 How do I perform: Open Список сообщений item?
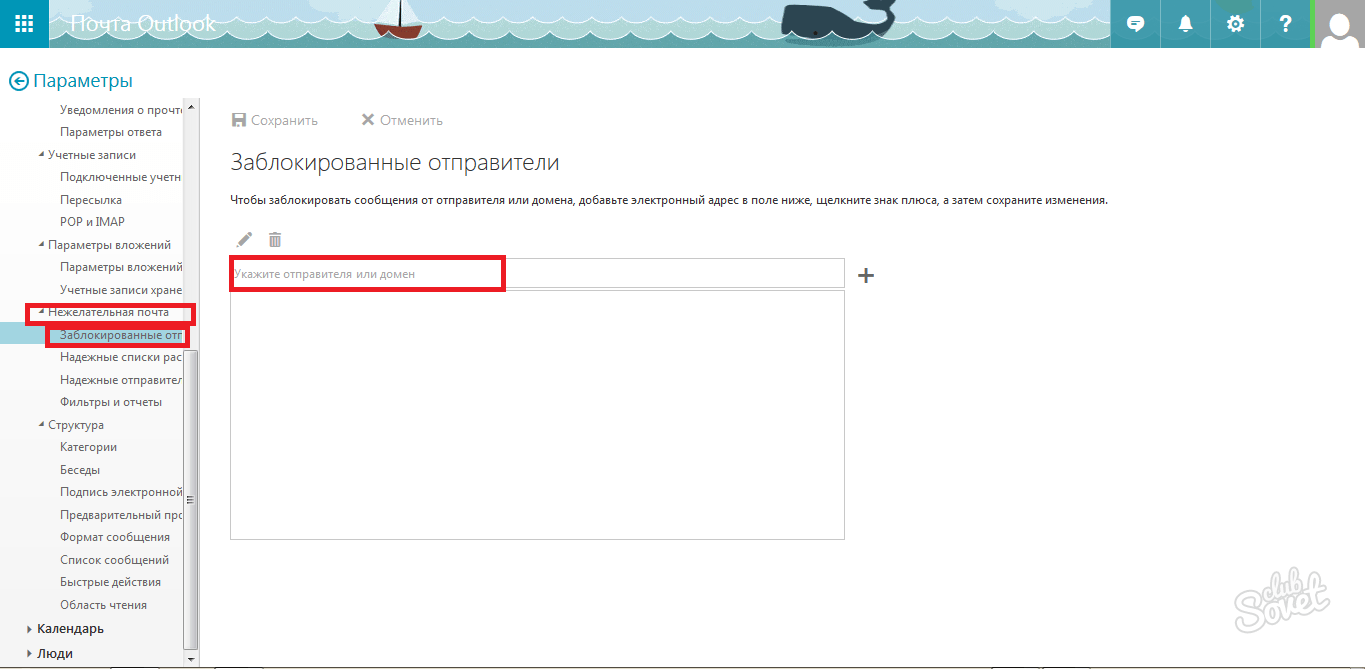point(114,560)
